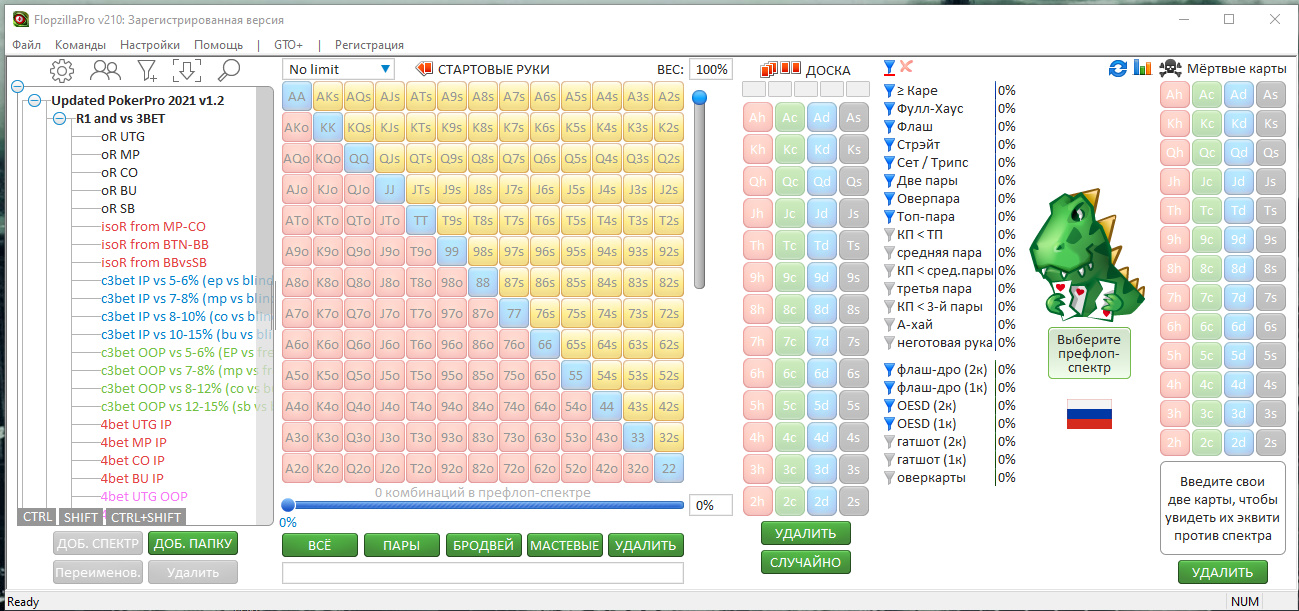Click the Выберите префлоп-спектр button
The height and width of the screenshot is (611, 1299).
tap(1089, 353)
